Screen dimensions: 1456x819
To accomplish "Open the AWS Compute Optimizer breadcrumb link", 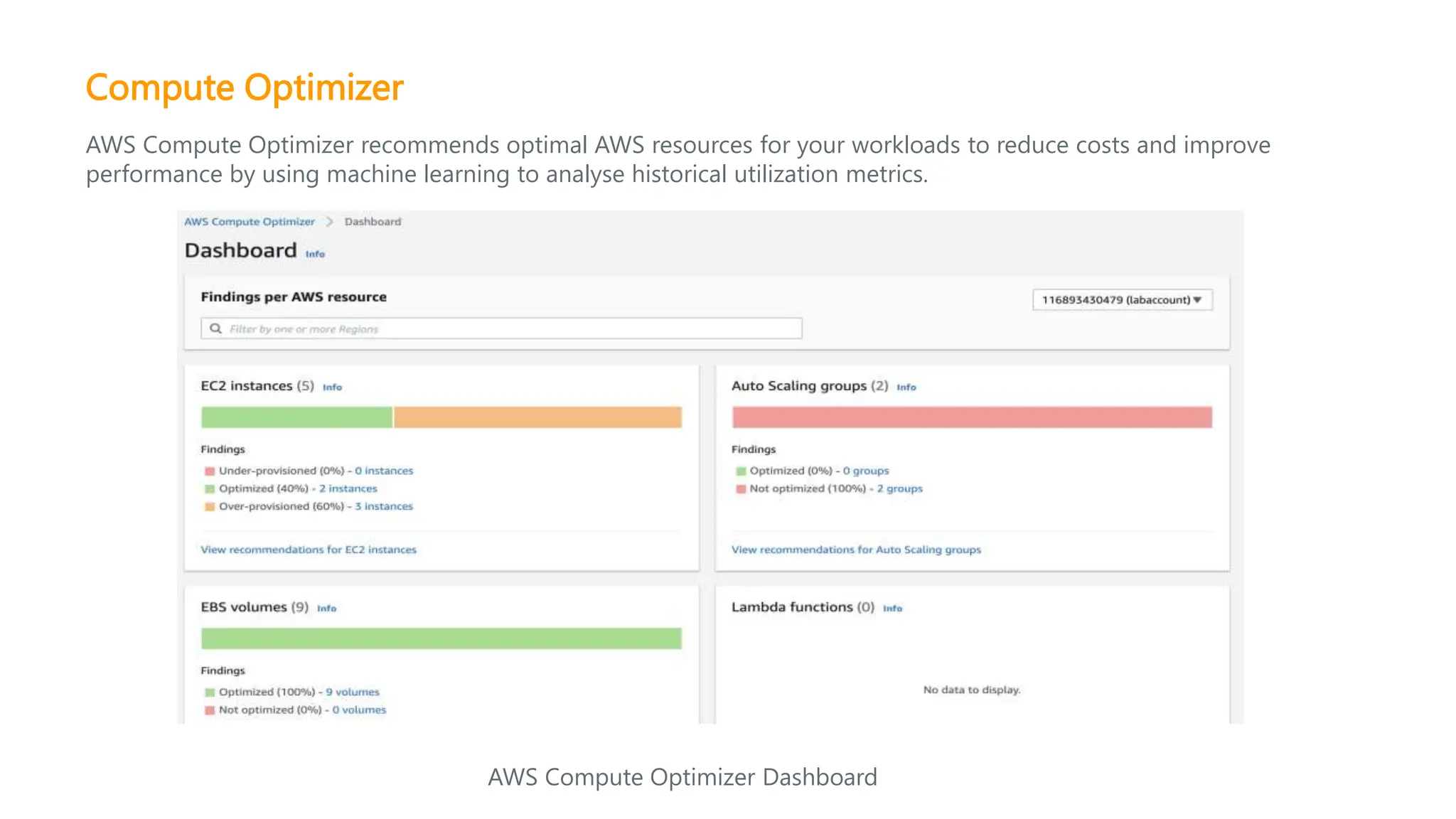I will click(250, 222).
